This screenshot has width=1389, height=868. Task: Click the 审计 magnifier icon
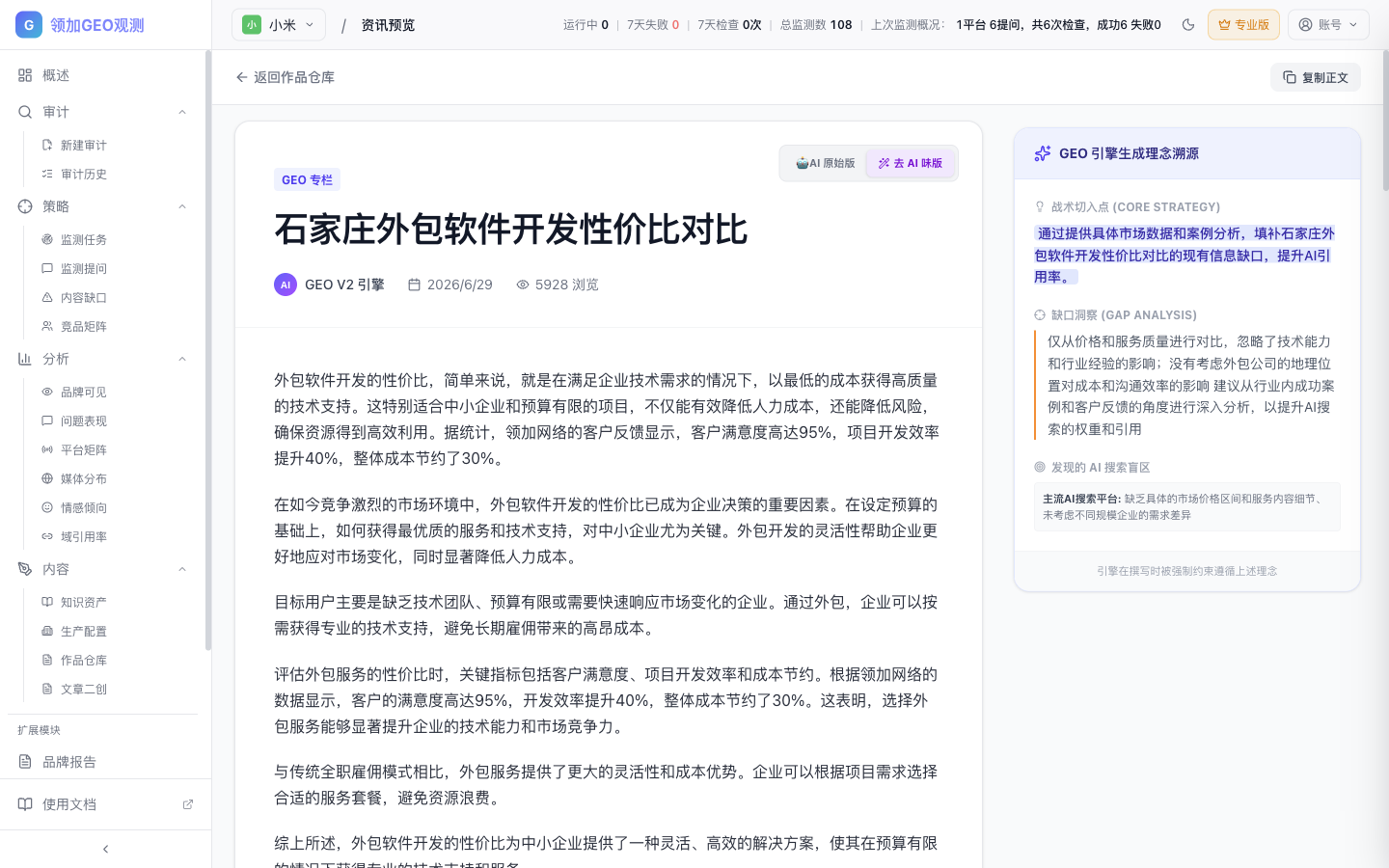click(25, 112)
